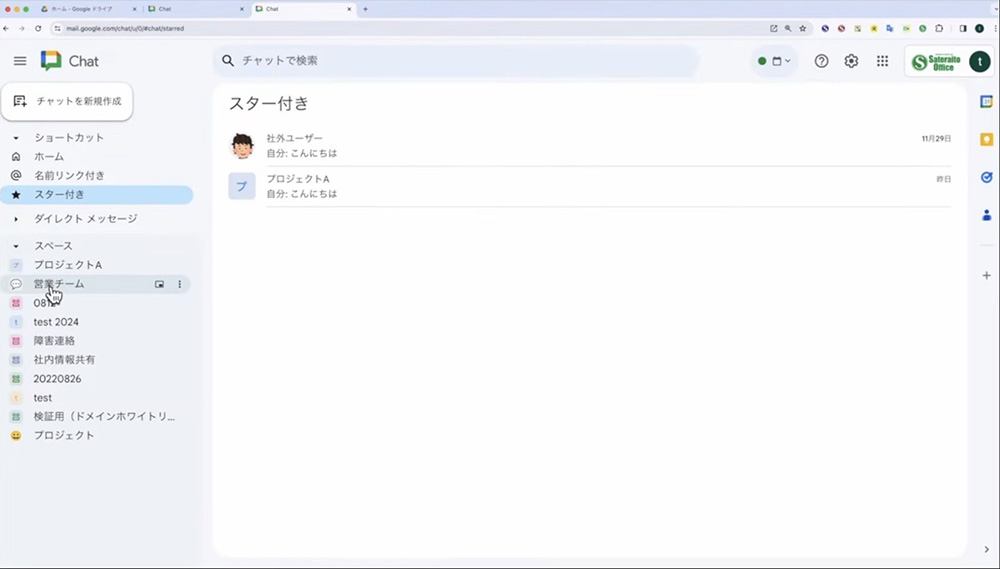Click チャットを新規作成 button
The image size is (1000, 569).
coord(67,101)
